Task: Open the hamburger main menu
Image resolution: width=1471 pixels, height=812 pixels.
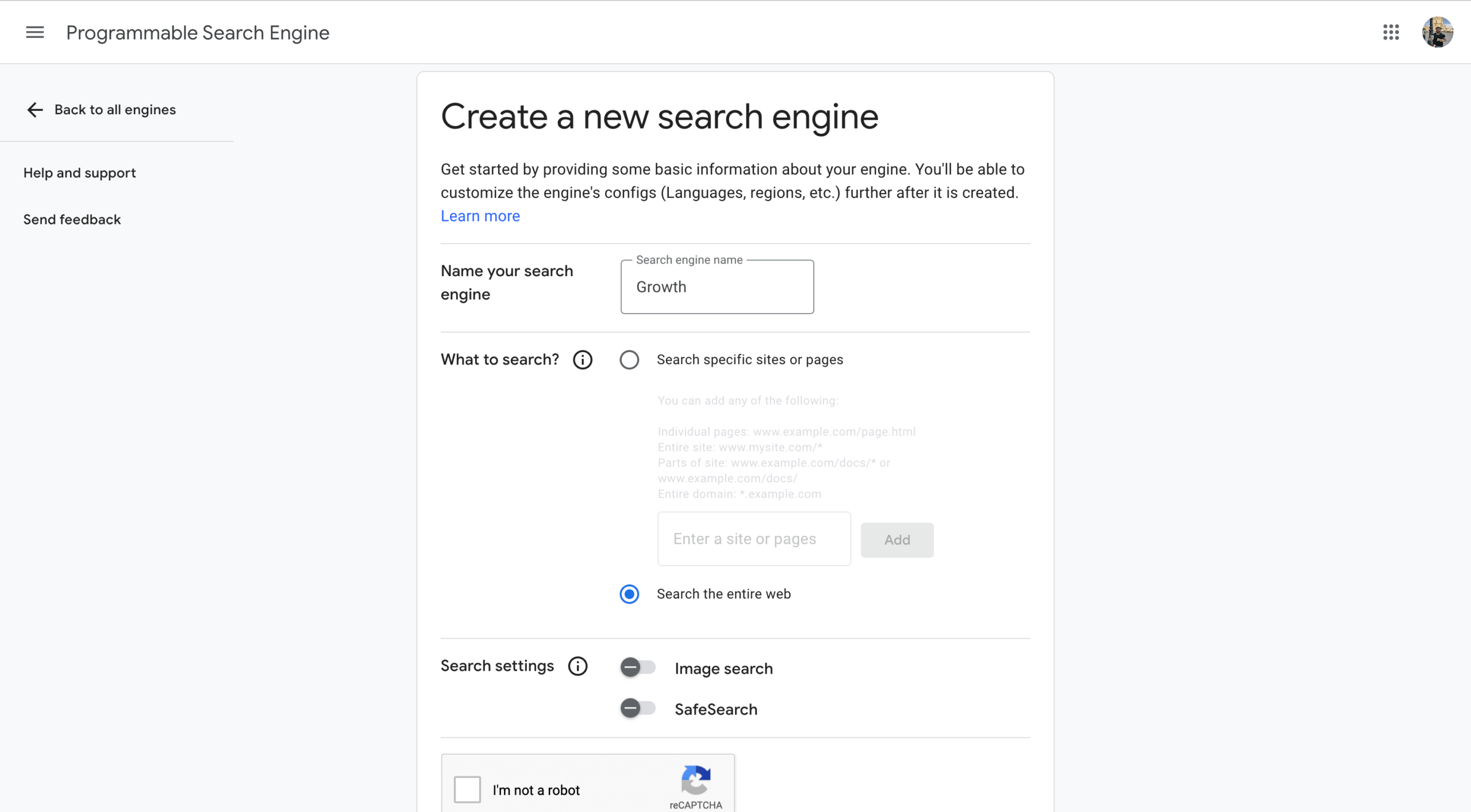Action: (x=35, y=32)
